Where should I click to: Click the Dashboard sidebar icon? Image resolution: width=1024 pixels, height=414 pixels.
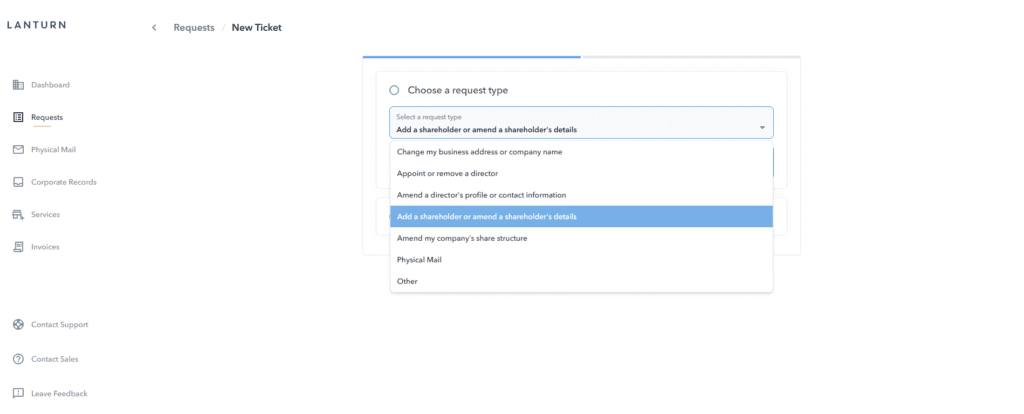coord(18,85)
